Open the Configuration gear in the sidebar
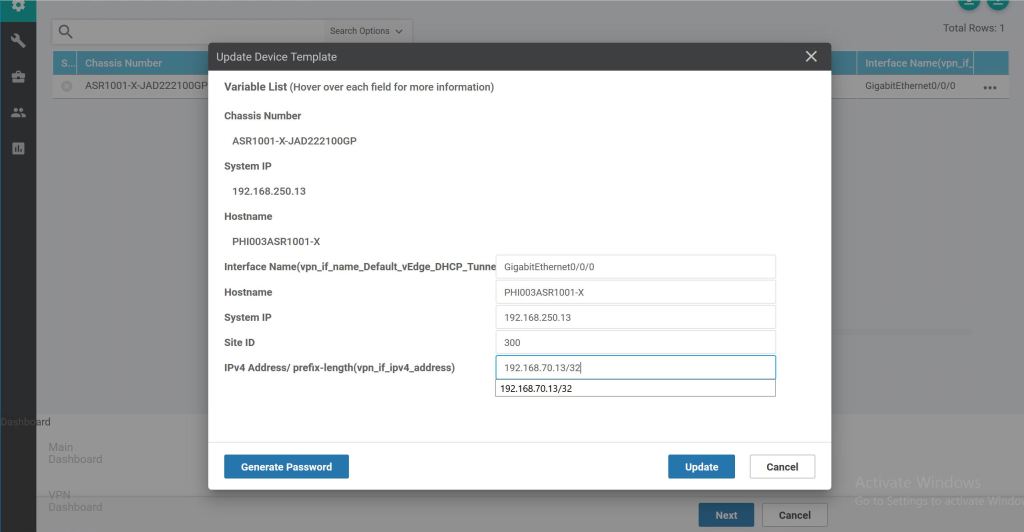 18,6
